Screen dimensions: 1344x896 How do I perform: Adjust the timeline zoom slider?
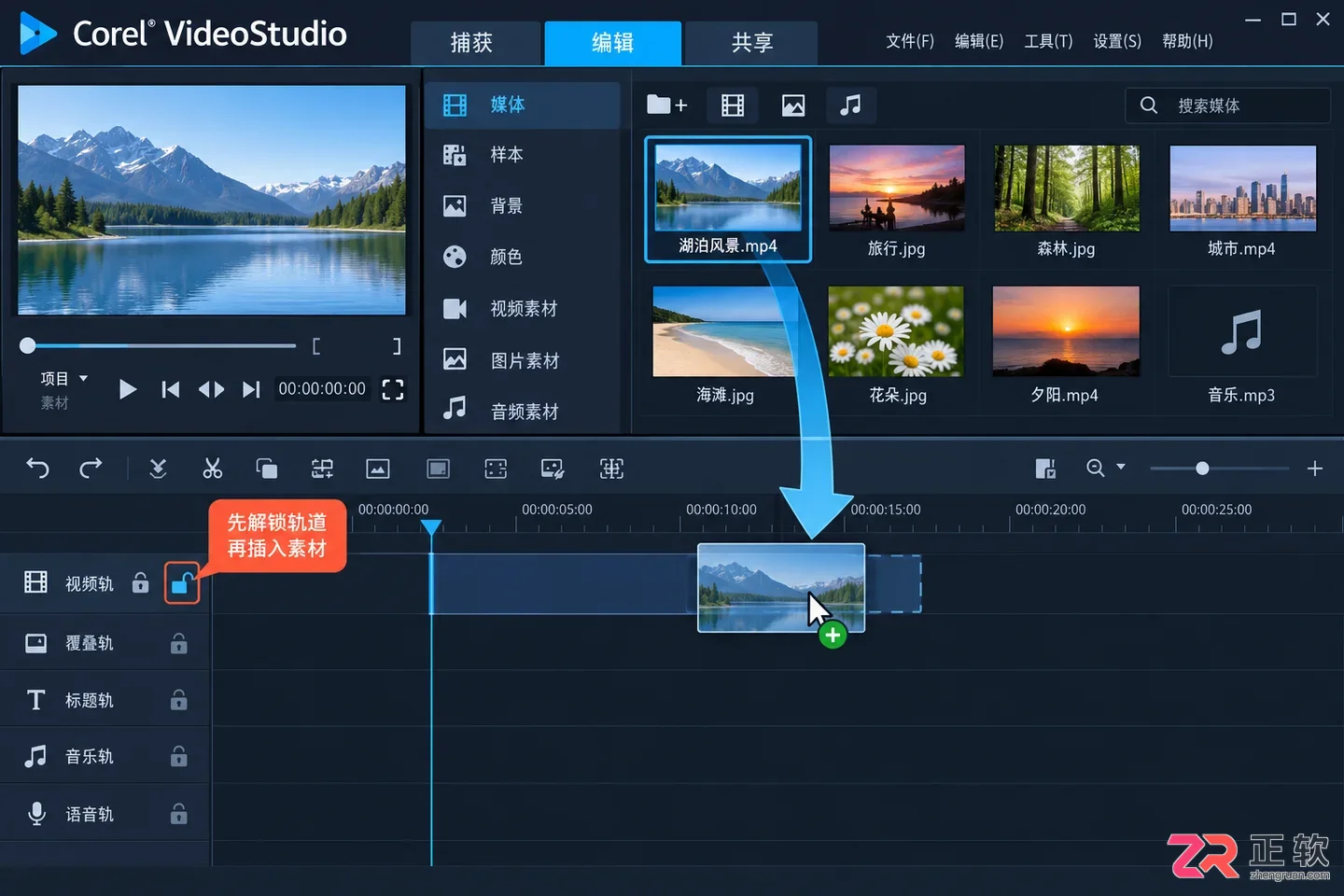(1202, 468)
